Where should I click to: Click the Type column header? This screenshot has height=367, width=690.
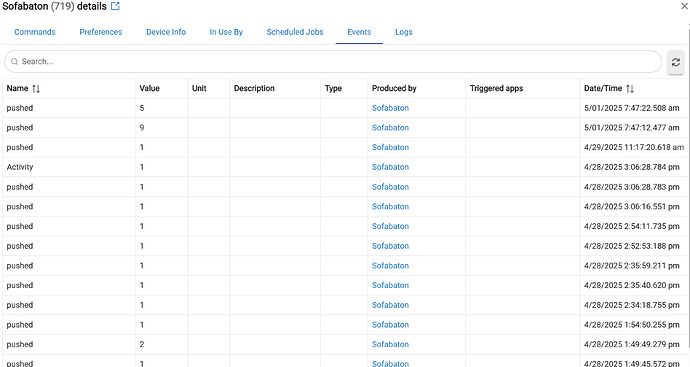(x=333, y=88)
